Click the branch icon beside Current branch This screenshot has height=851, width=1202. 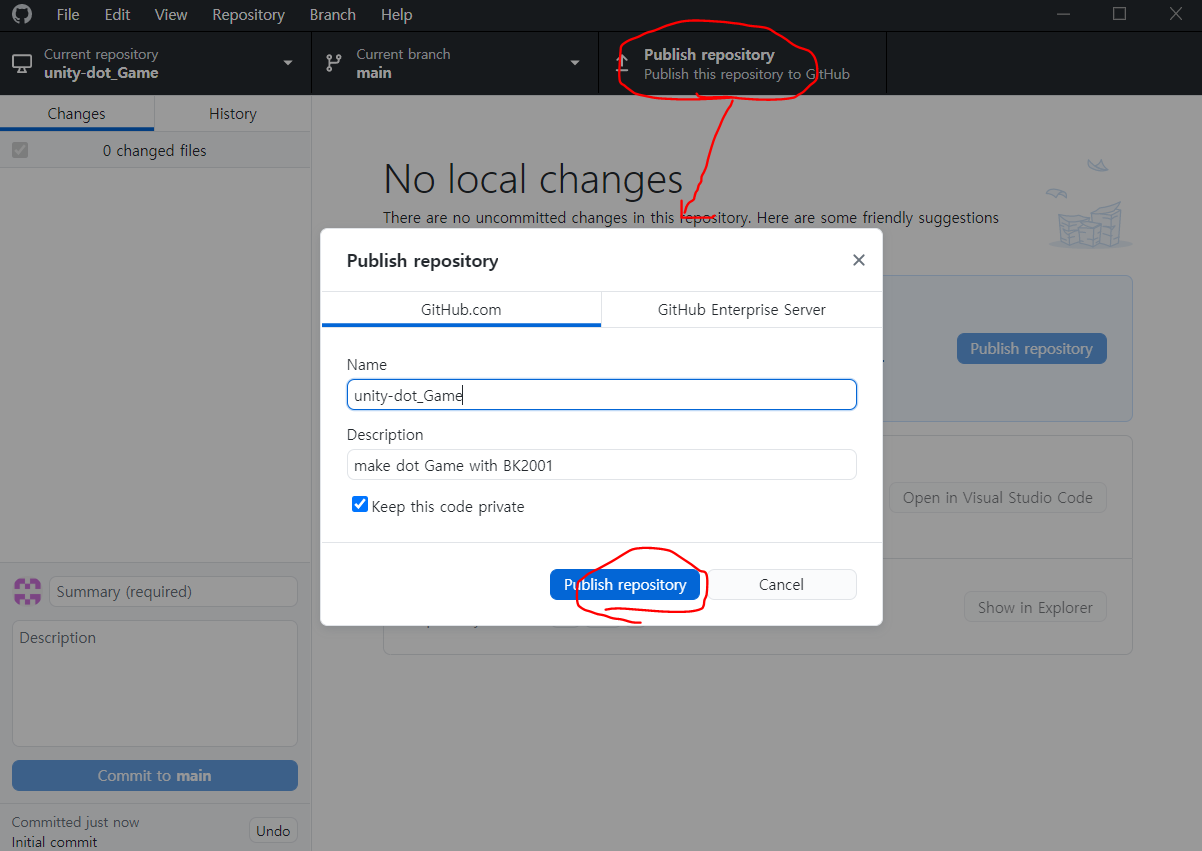[334, 63]
